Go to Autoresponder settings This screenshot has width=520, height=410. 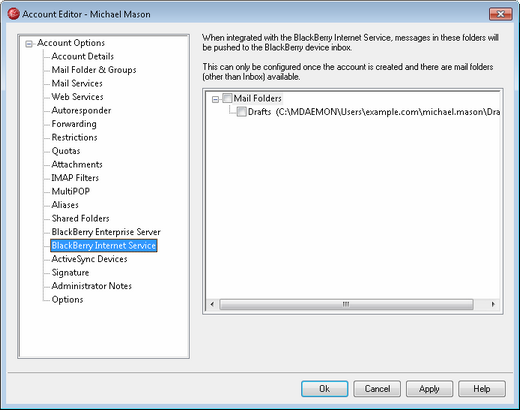click(81, 110)
